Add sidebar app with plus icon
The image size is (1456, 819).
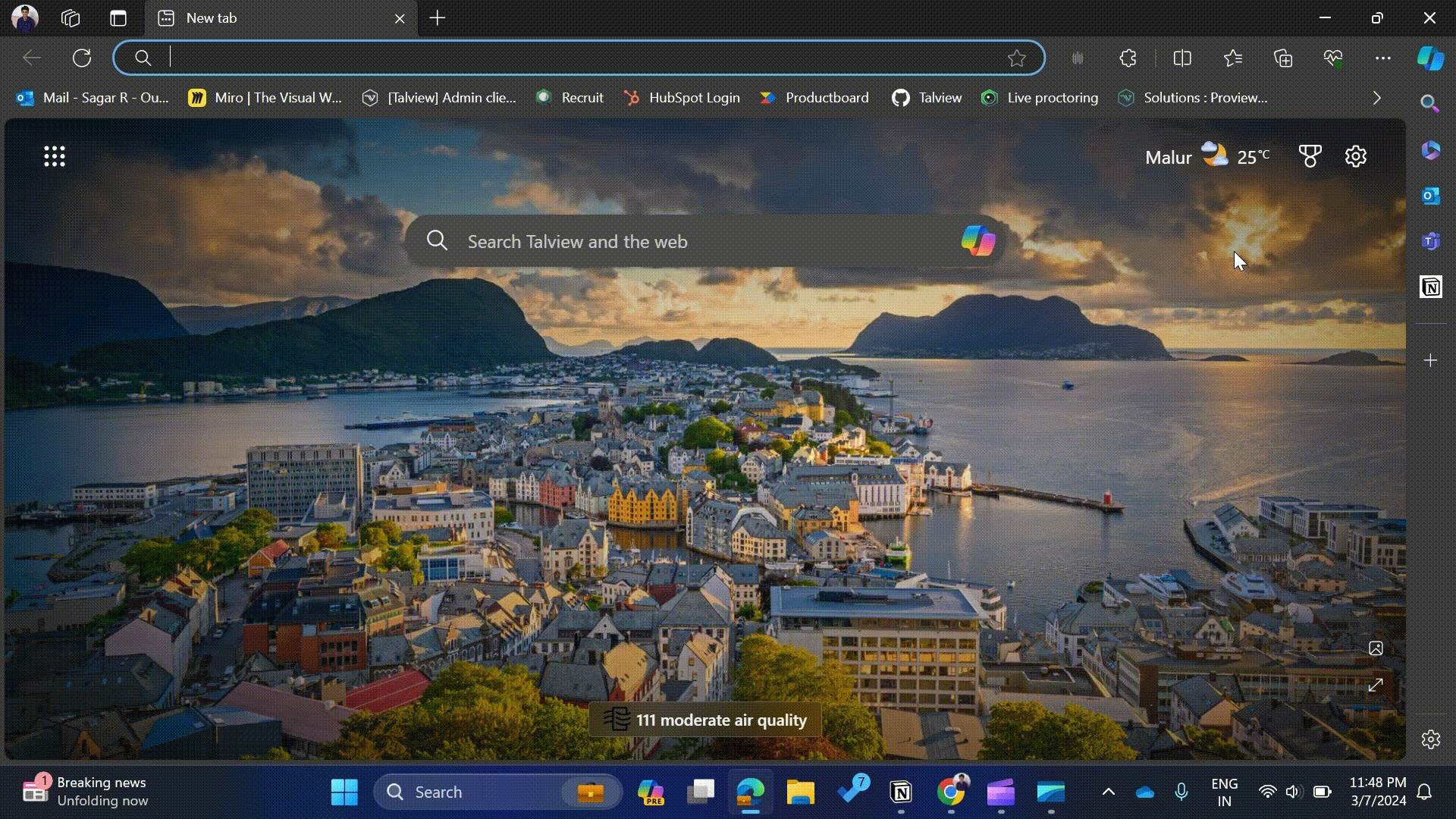[1430, 360]
